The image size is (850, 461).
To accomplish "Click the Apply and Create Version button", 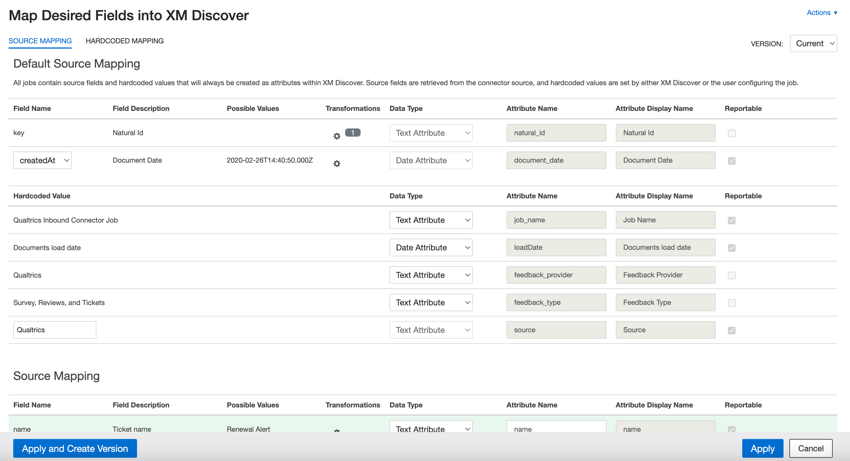I will click(75, 449).
